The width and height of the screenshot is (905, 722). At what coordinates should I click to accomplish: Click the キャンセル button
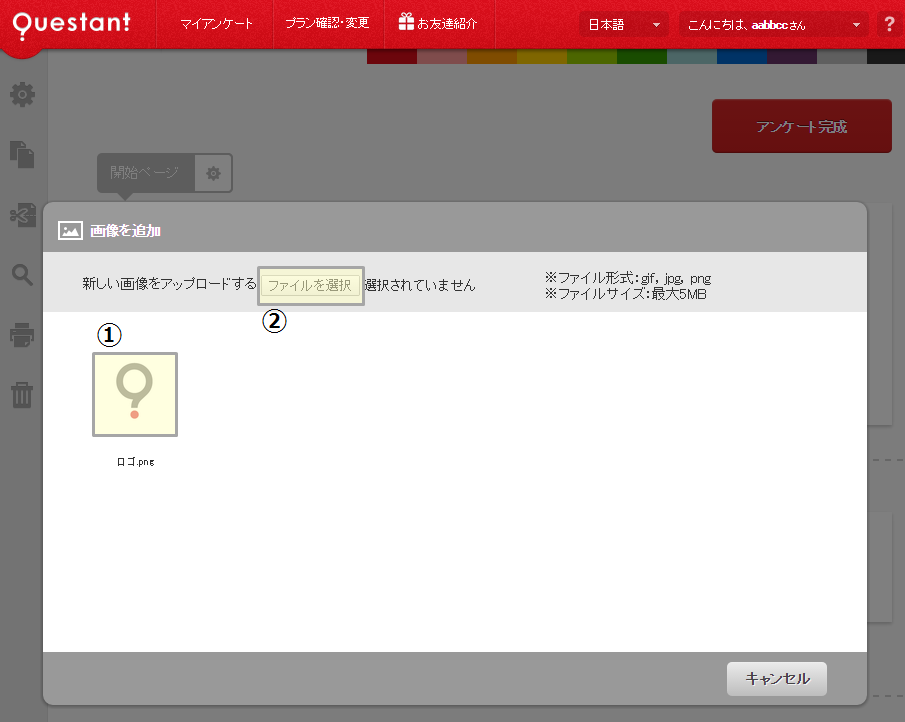tap(777, 679)
